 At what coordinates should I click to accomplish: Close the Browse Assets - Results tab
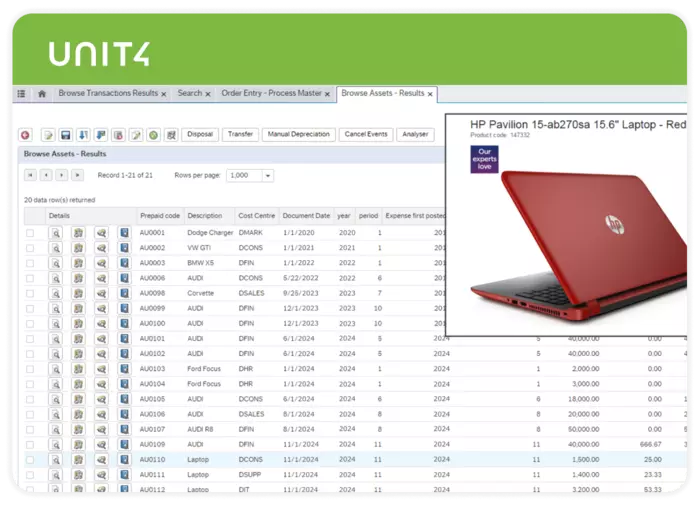click(430, 94)
